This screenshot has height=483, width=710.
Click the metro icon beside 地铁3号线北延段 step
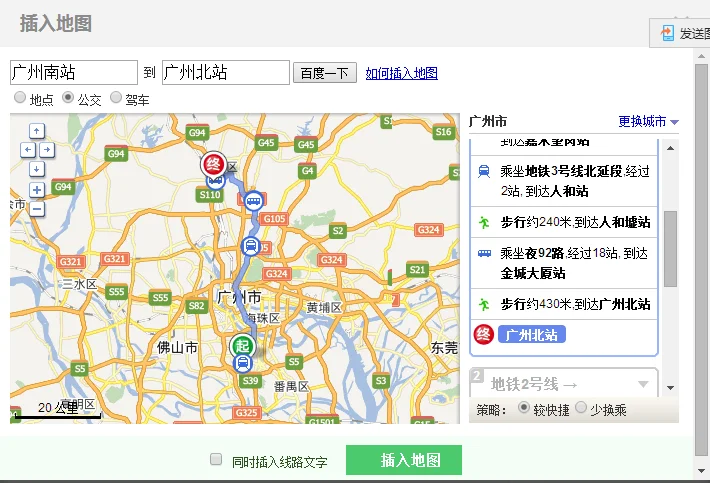point(484,171)
